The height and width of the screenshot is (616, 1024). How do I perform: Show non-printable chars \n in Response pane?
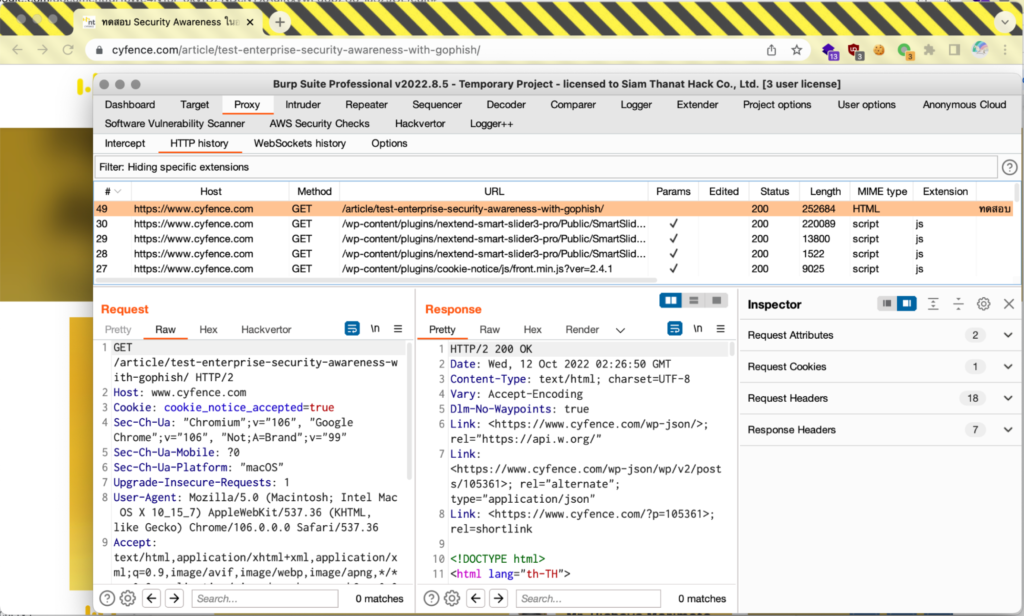click(697, 329)
